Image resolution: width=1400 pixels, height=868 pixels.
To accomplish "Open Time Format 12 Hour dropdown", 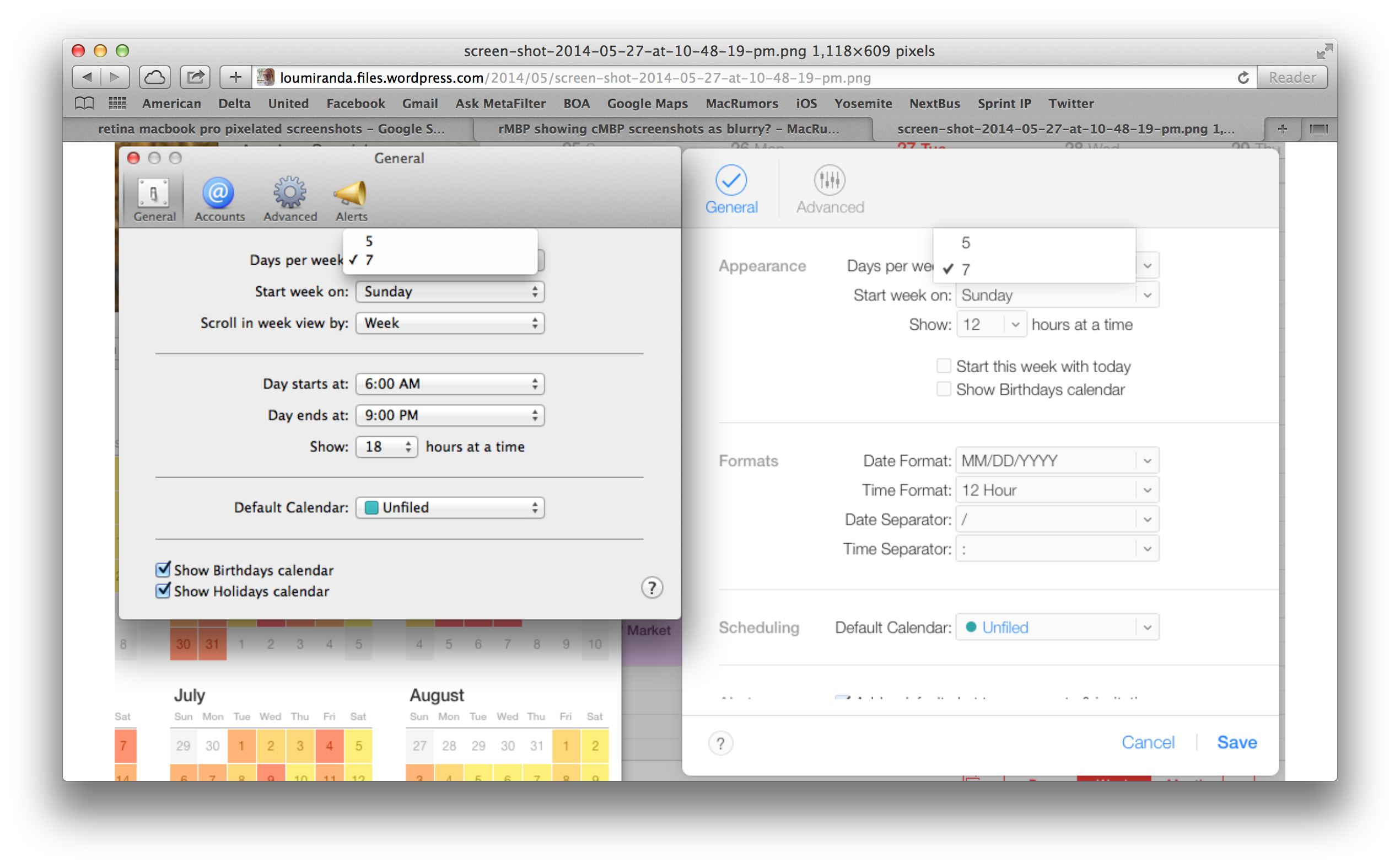I will click(1057, 490).
